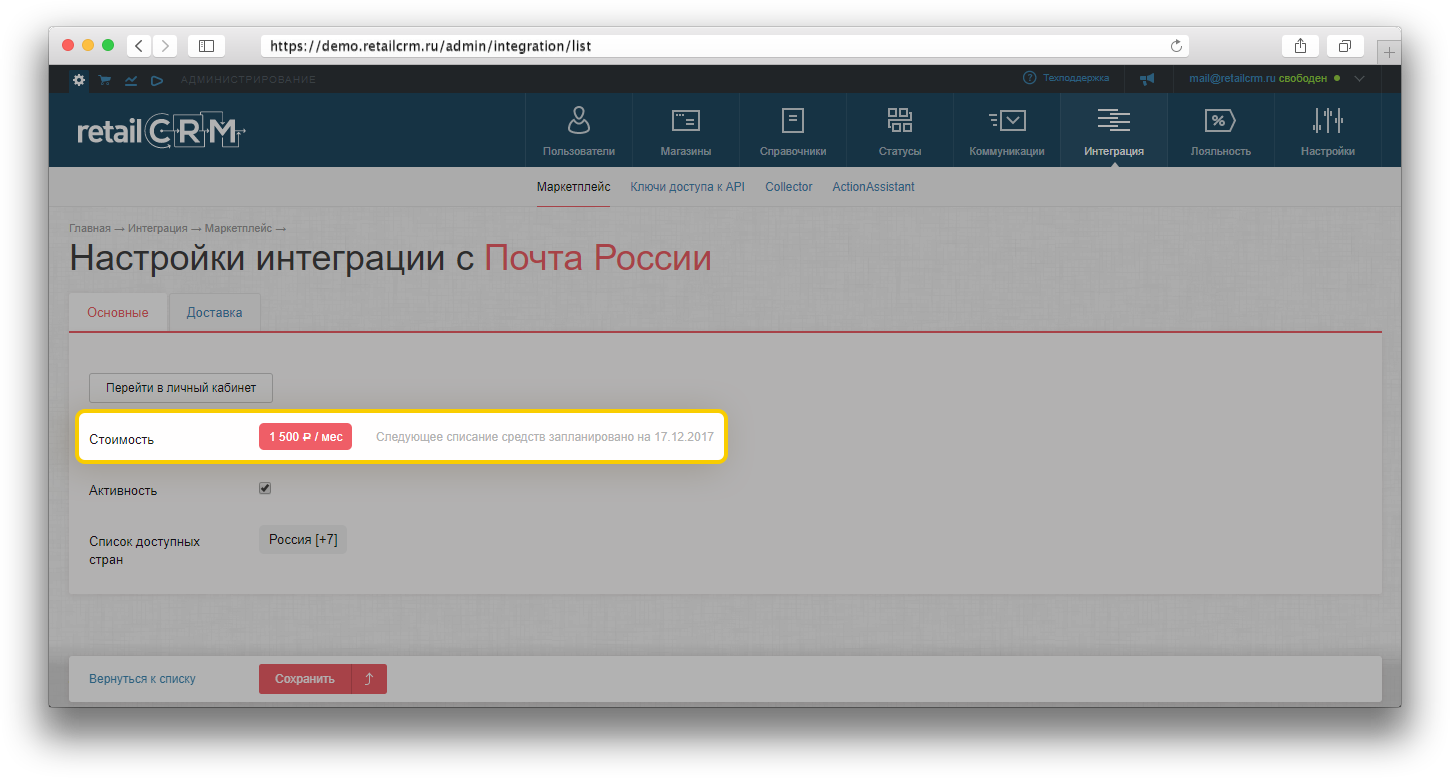Click the Техподдержка help link
The height and width of the screenshot is (778, 1450).
click(x=1066, y=78)
